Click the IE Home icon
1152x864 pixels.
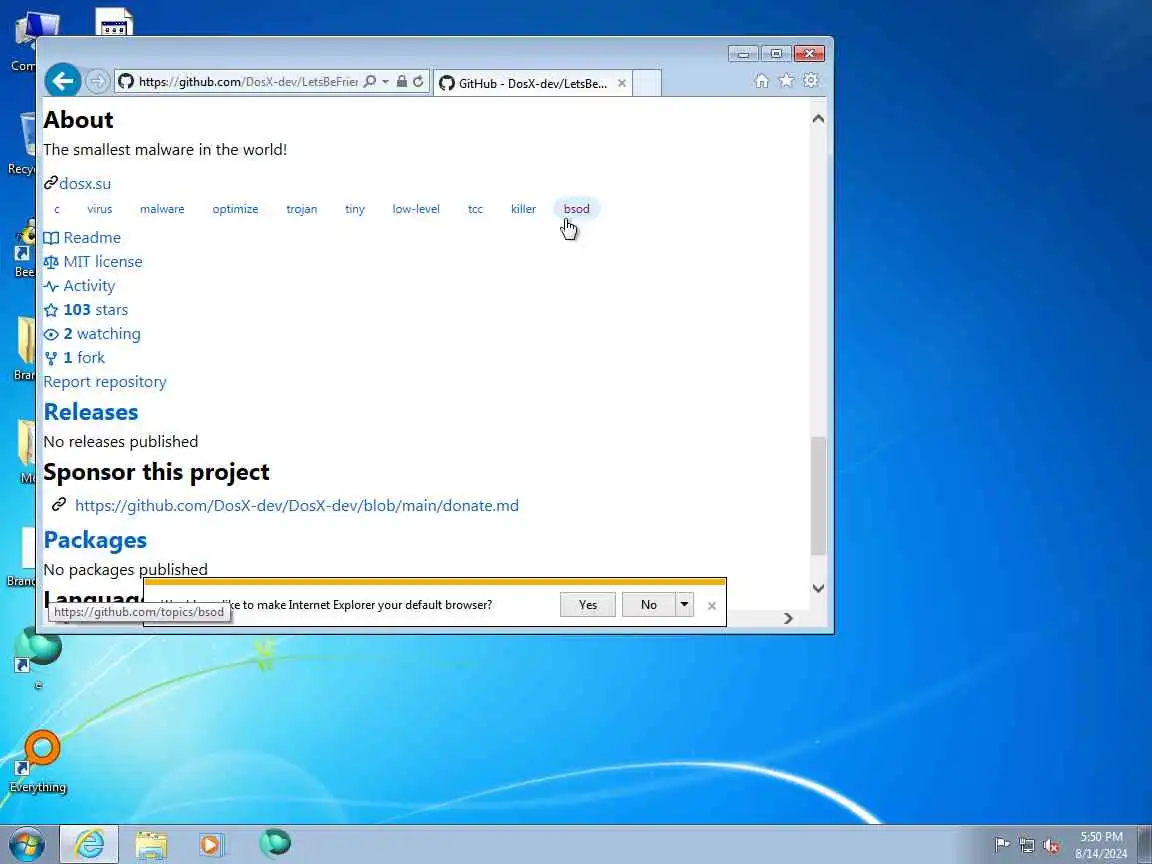(762, 81)
